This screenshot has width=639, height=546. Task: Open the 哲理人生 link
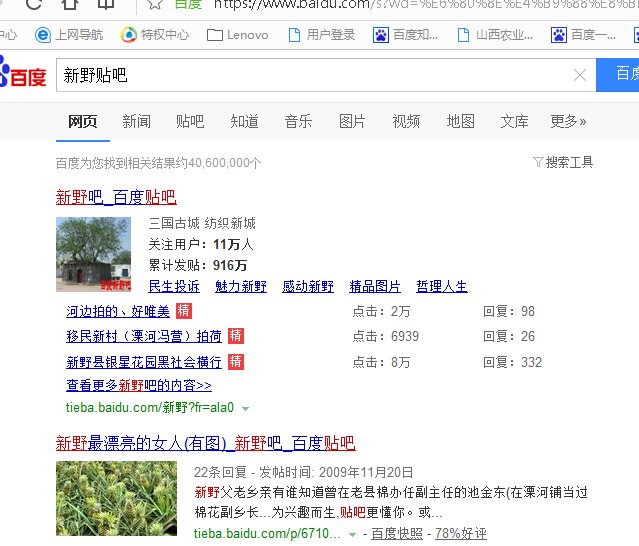click(x=442, y=286)
